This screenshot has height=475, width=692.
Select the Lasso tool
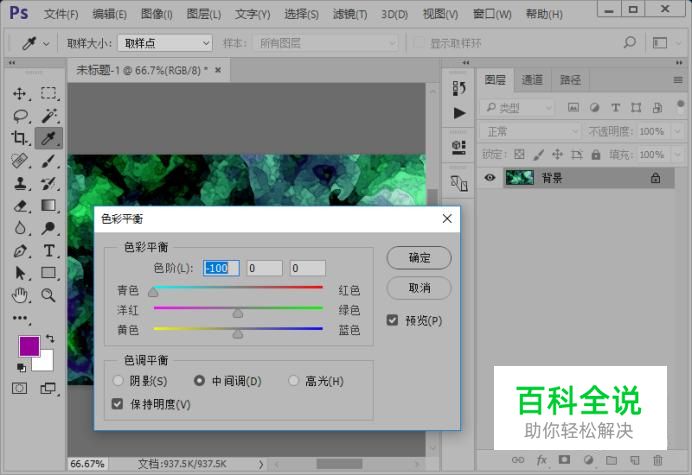coord(20,116)
